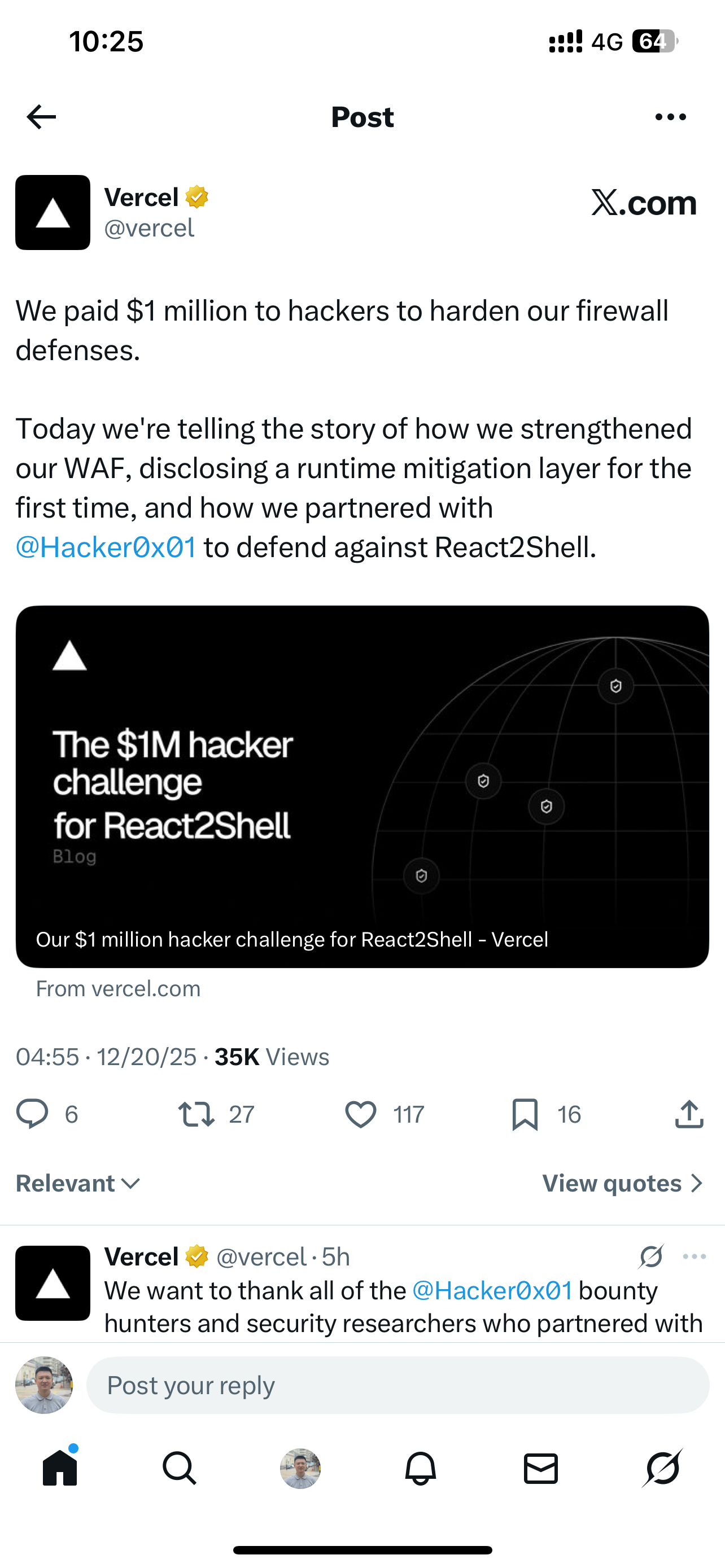Viewport: 725px width, 1568px height.
Task: Open the Notifications bell tab
Action: point(421,1468)
